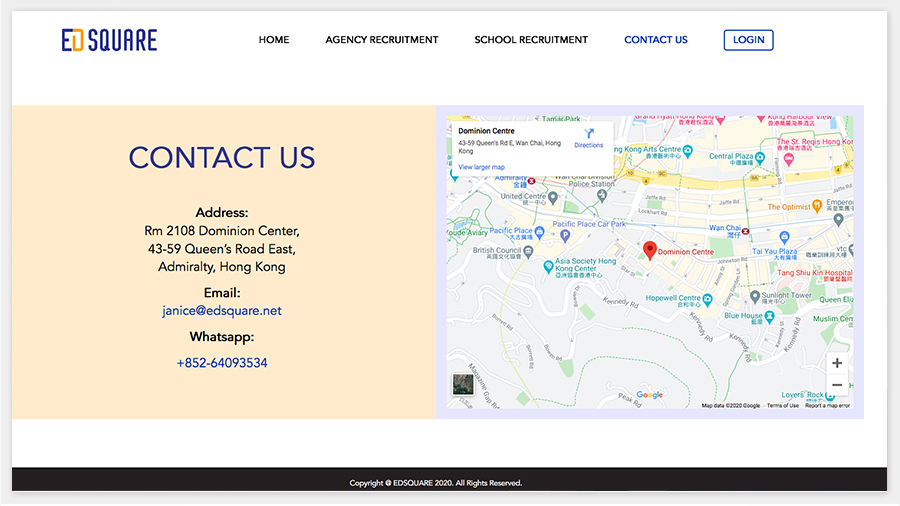Click the Rm 2108 Dominion Center address line

222,231
